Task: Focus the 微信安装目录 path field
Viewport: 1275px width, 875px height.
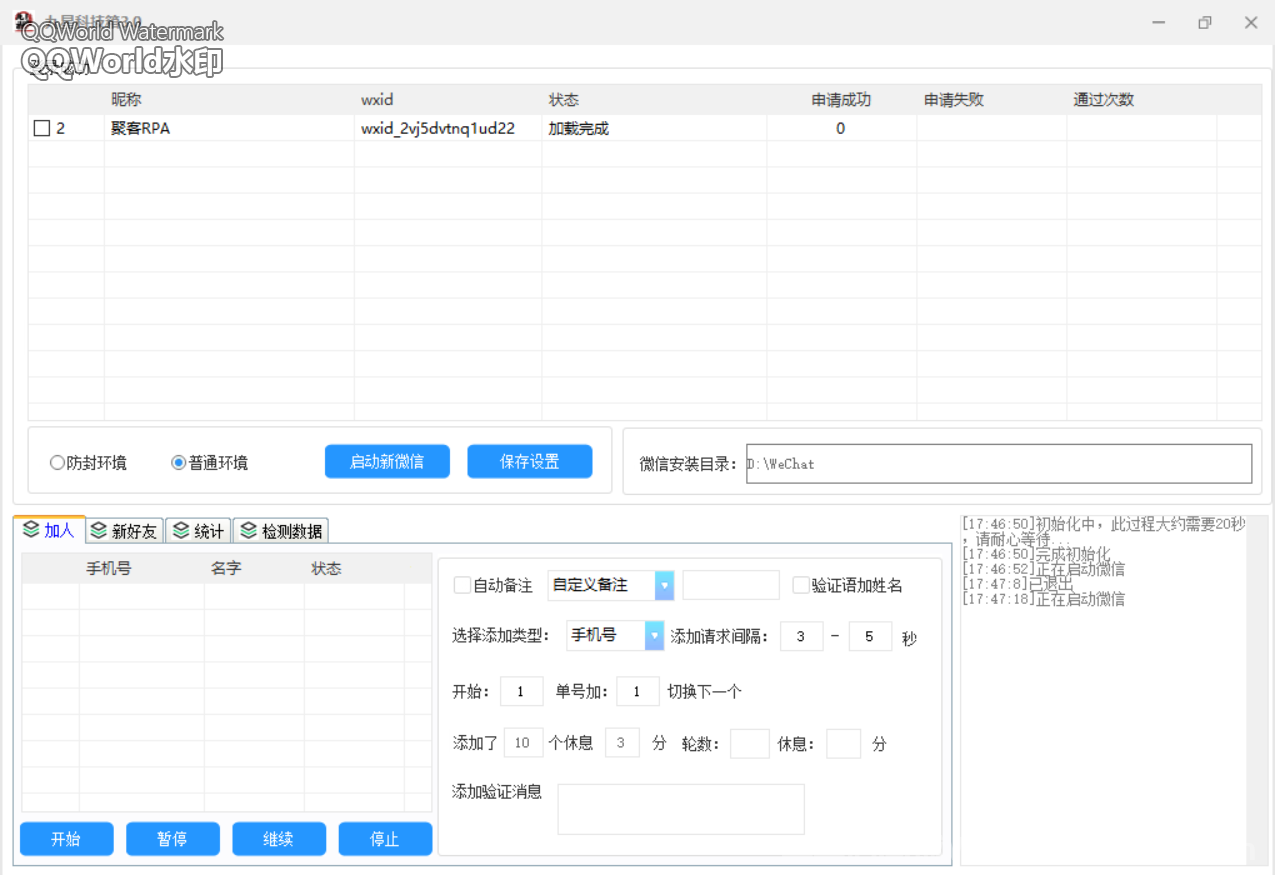Action: pos(999,464)
